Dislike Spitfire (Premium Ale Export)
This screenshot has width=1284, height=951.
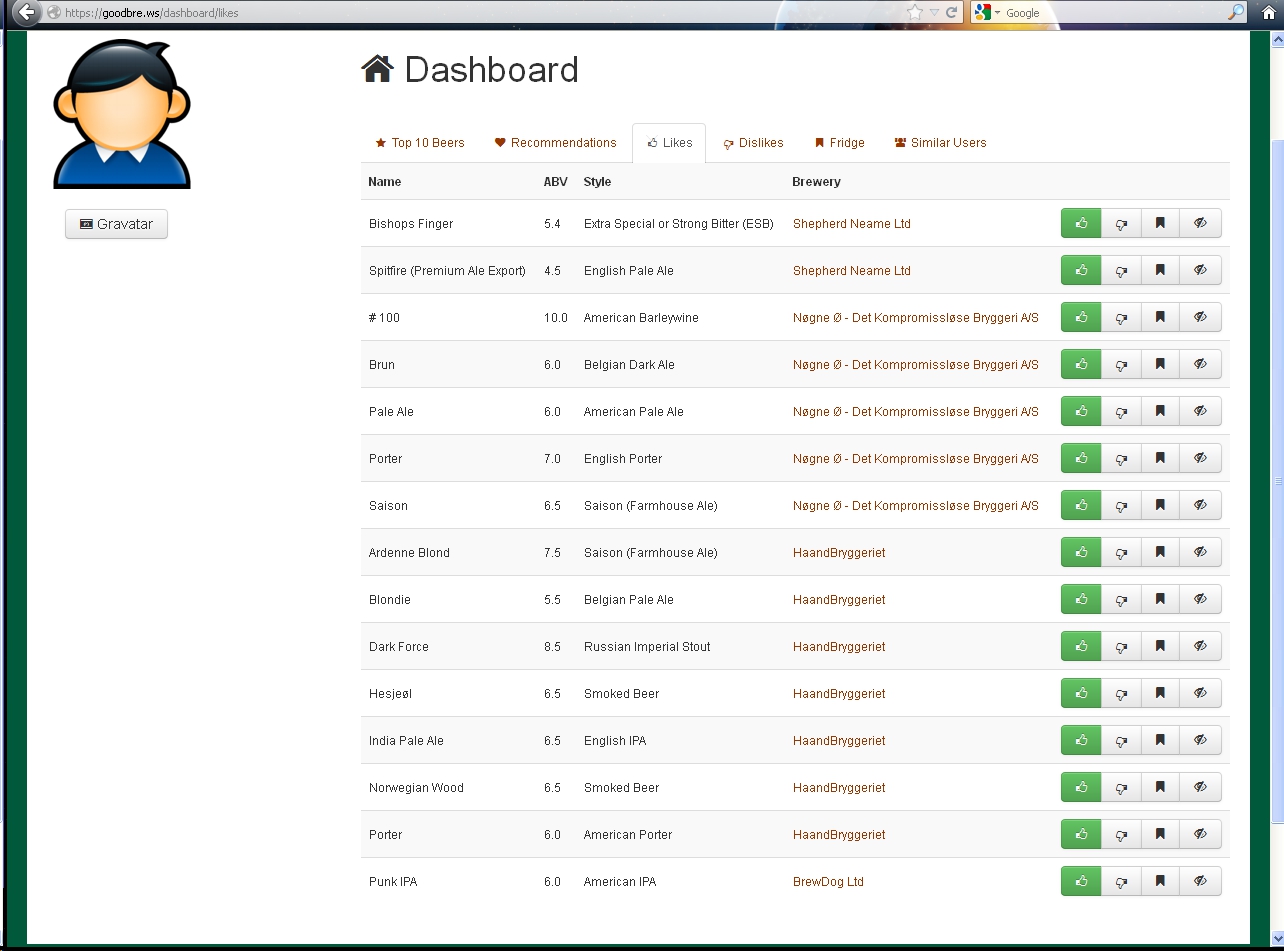pyautogui.click(x=1121, y=271)
